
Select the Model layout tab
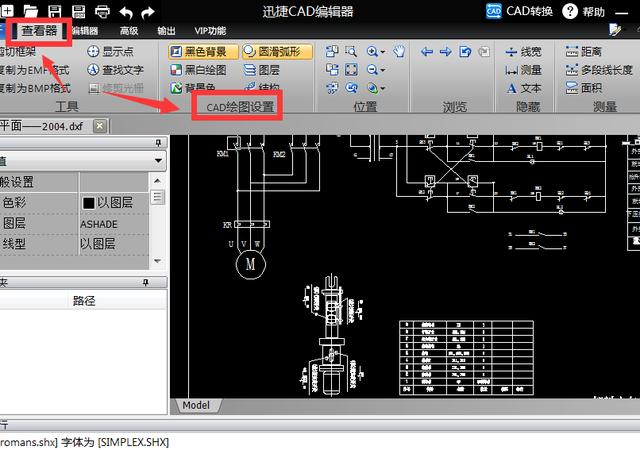click(x=196, y=405)
